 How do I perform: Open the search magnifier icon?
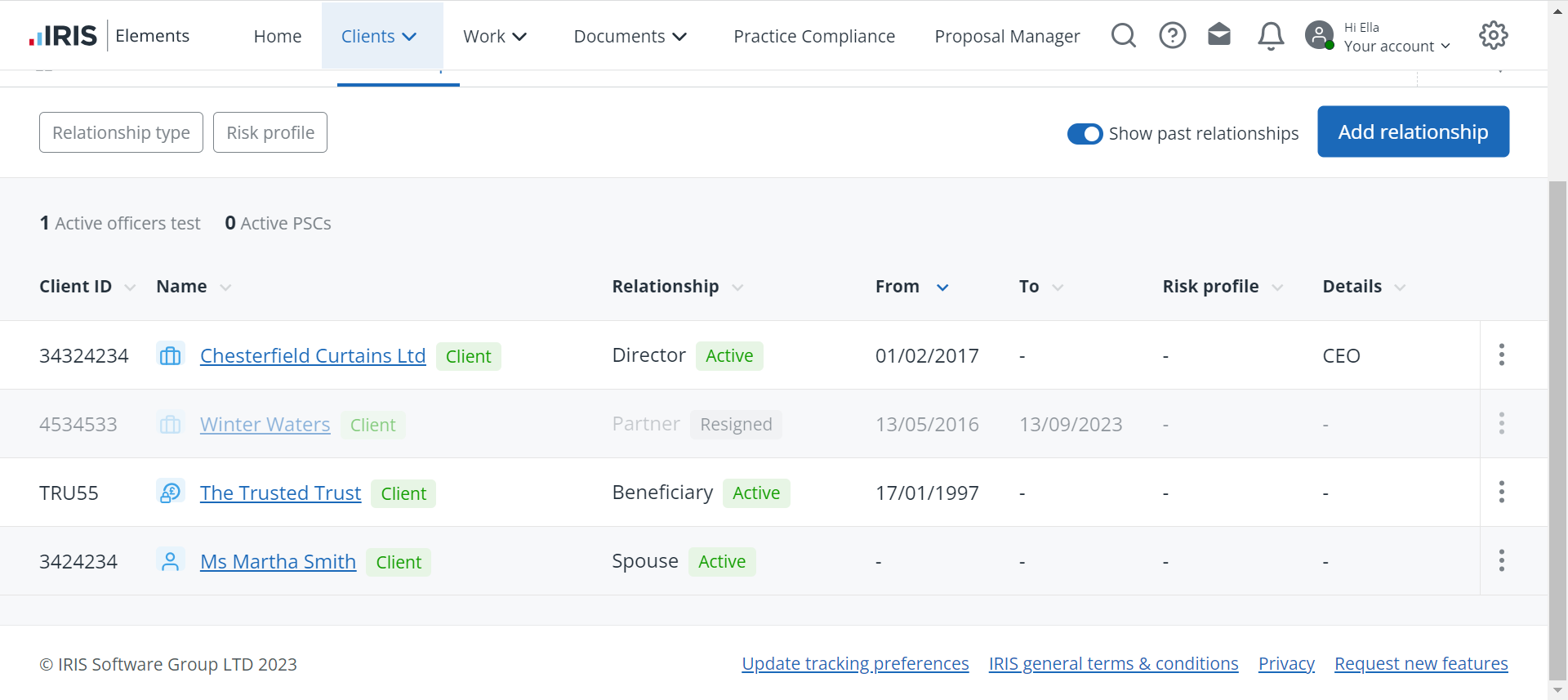coord(1124,35)
